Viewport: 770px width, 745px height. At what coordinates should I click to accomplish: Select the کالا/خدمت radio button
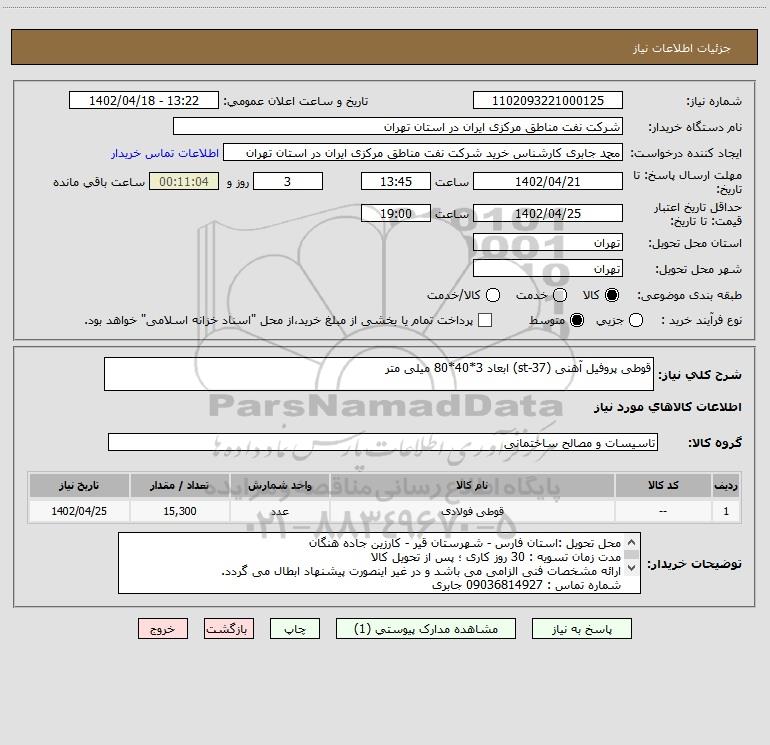[x=493, y=295]
